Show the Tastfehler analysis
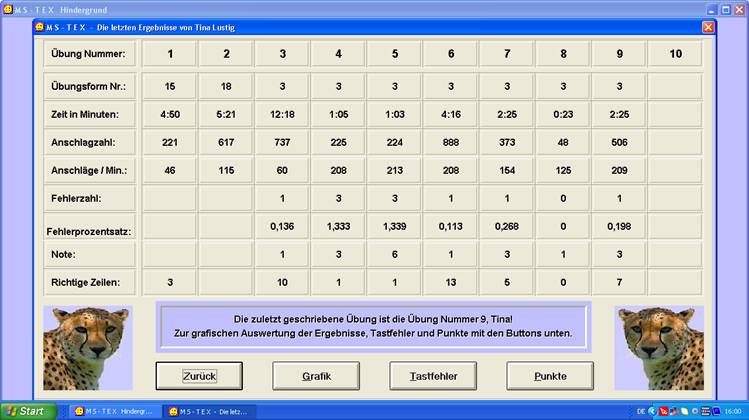This screenshot has width=749, height=420. click(433, 376)
